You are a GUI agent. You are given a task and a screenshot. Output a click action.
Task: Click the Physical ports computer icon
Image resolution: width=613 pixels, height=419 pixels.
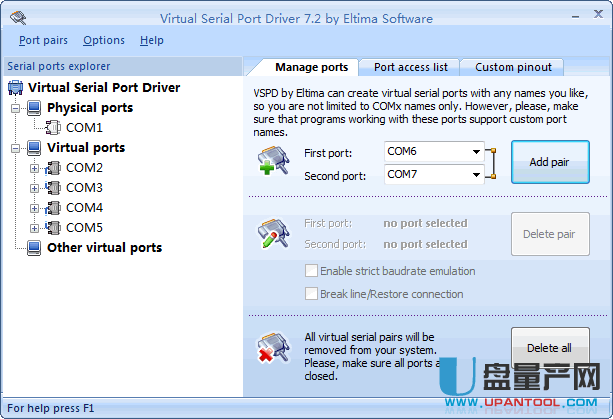click(x=35, y=108)
